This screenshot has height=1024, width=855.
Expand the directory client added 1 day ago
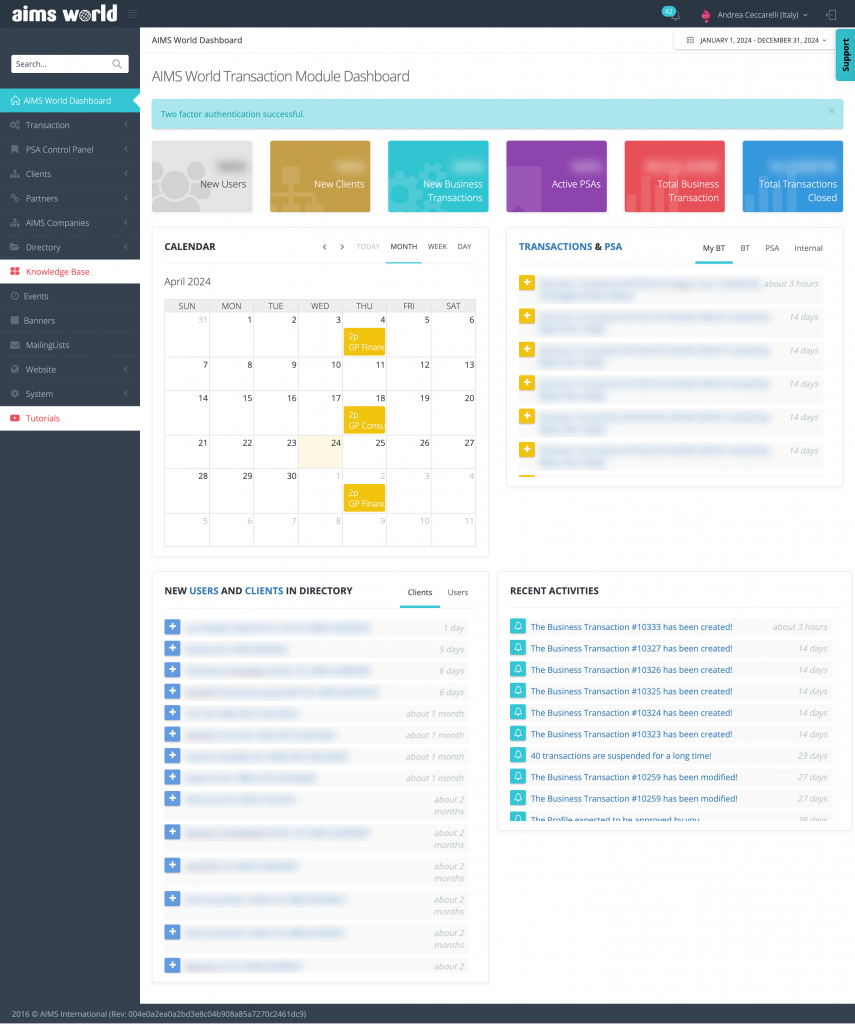point(172,627)
